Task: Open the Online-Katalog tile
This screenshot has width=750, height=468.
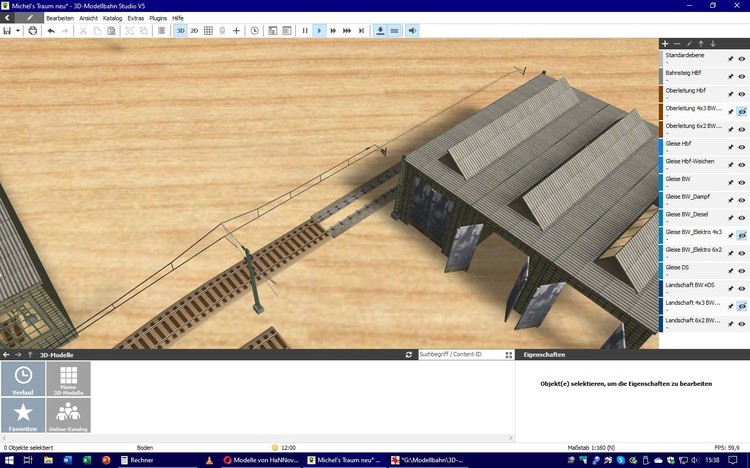Action: [68, 415]
